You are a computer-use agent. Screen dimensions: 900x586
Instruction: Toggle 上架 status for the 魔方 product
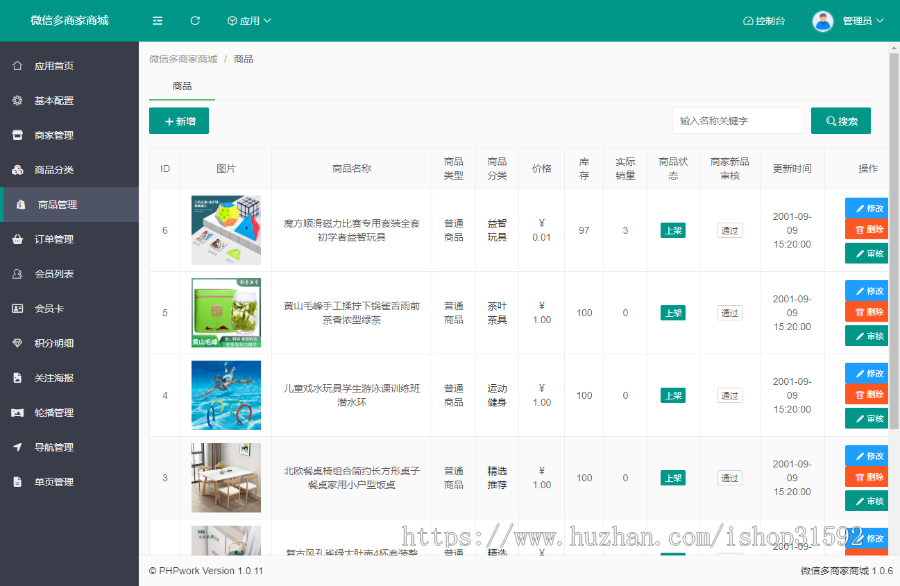point(673,230)
